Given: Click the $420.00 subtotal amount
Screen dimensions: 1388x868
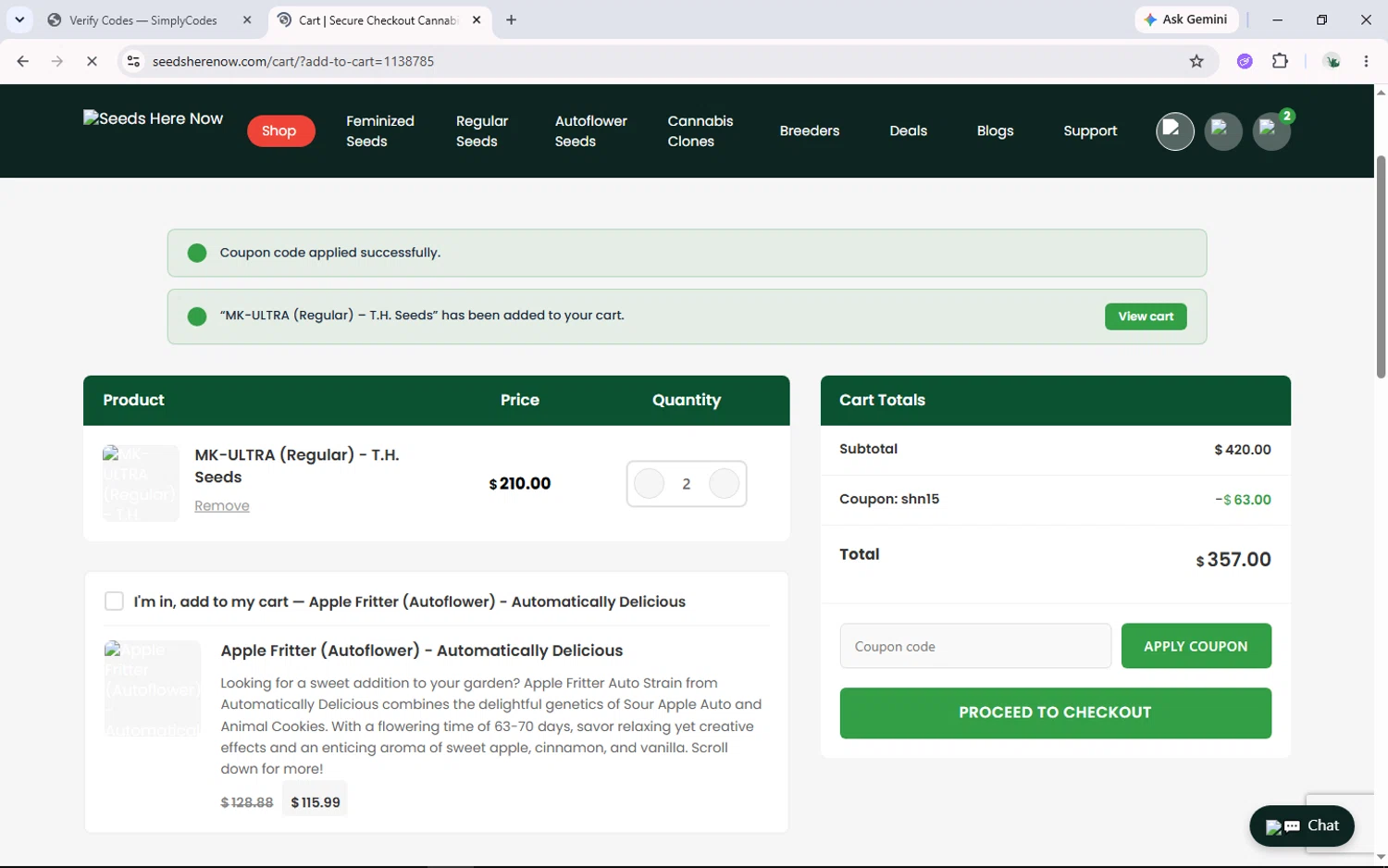Looking at the screenshot, I should (1243, 450).
